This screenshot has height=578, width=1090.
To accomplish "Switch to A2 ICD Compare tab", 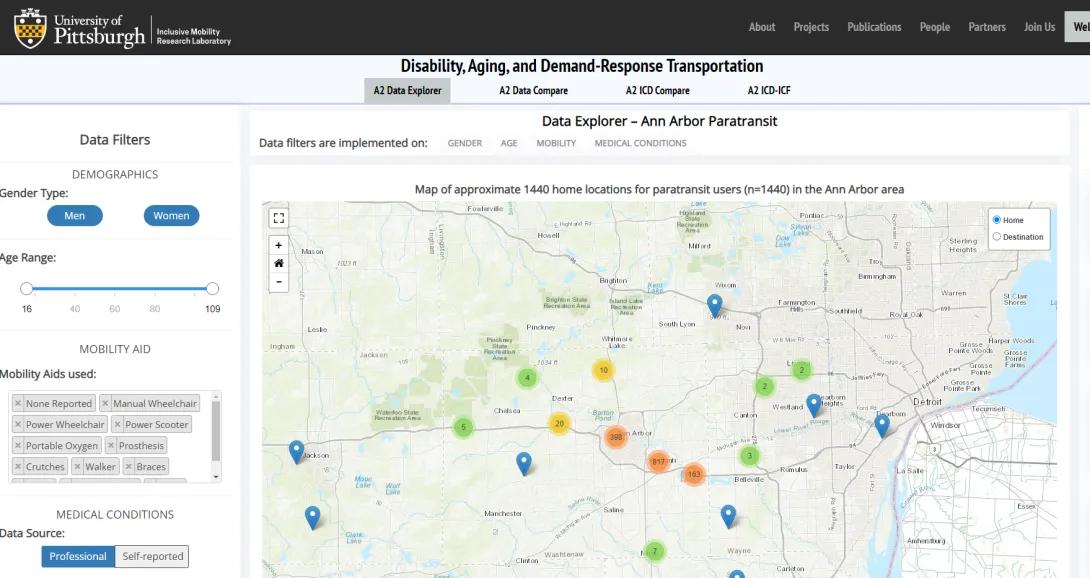I will coord(658,90).
